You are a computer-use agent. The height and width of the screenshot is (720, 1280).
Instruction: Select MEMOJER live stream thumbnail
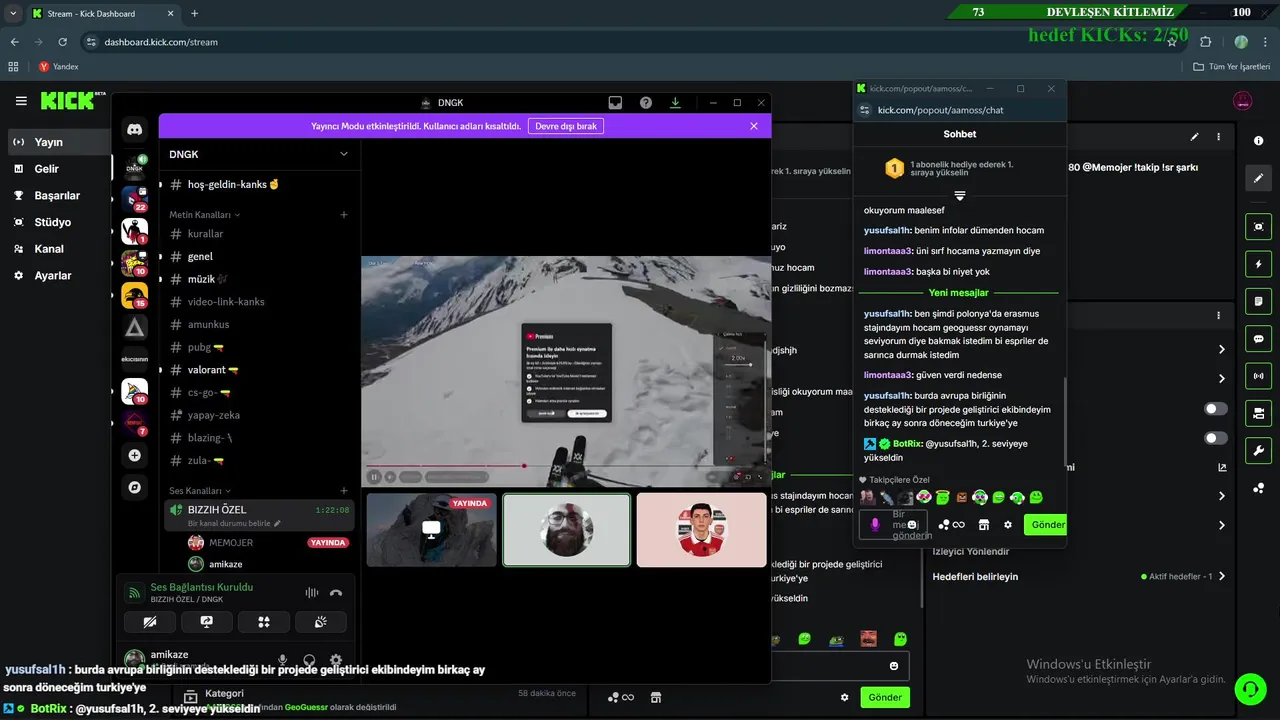pyautogui.click(x=431, y=530)
